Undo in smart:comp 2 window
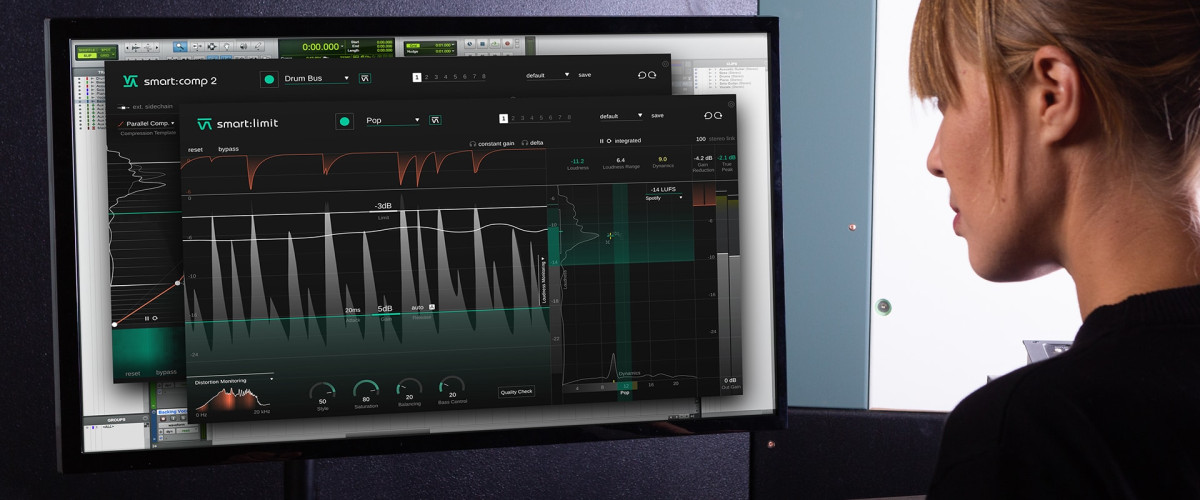Viewport: 1200px width, 500px height. click(642, 75)
